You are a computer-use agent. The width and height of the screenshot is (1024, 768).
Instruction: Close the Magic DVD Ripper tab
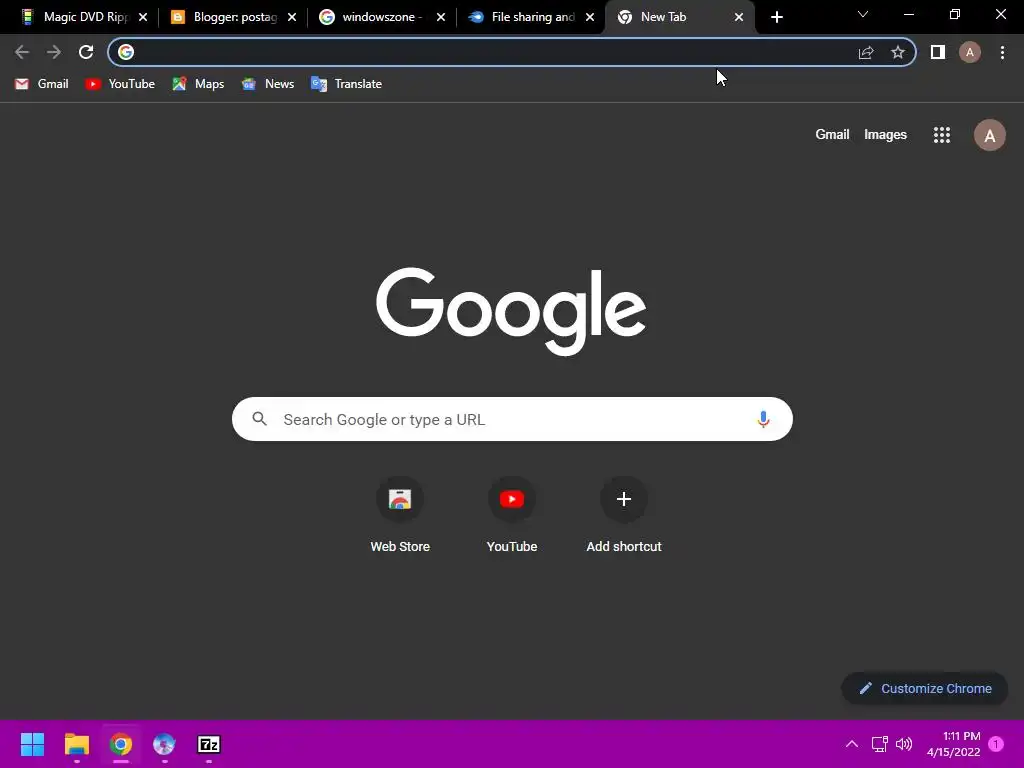143,18
